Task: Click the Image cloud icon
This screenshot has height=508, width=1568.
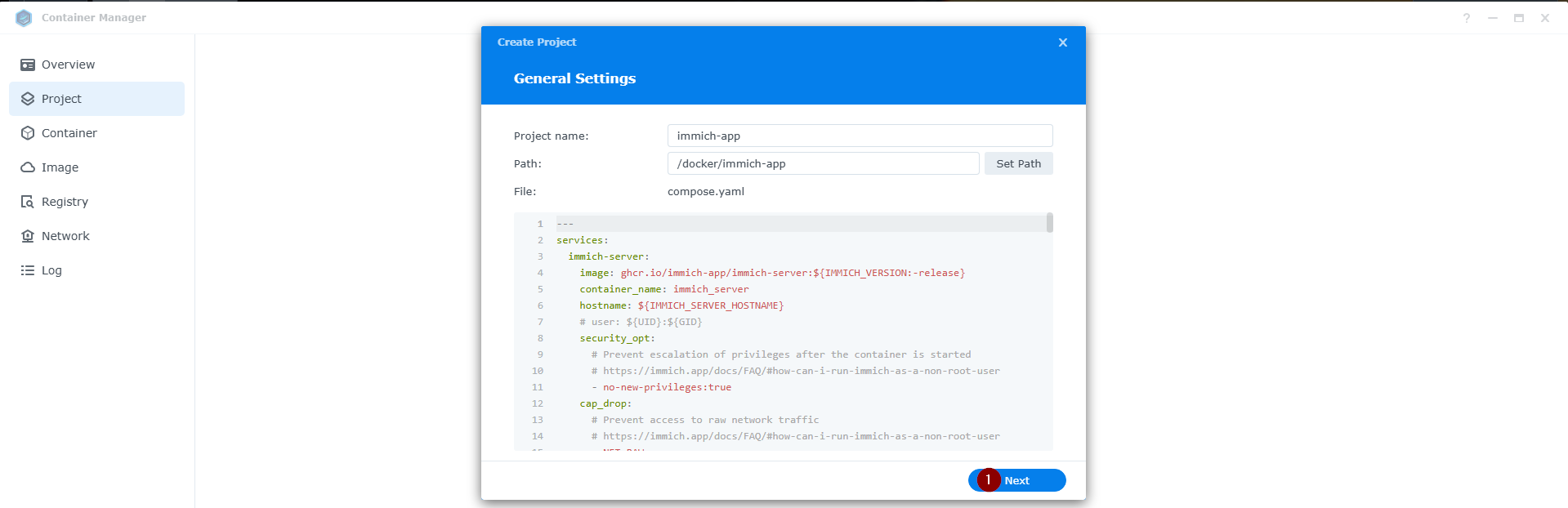Action: pos(28,167)
